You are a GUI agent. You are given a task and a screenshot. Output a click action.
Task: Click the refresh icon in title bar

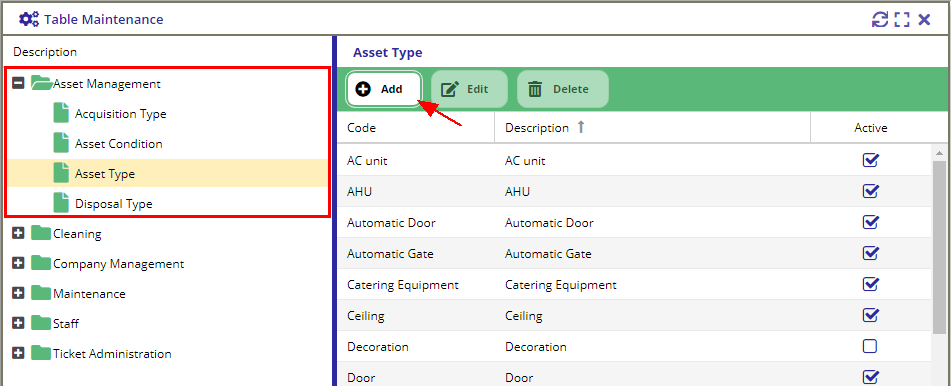(x=879, y=19)
